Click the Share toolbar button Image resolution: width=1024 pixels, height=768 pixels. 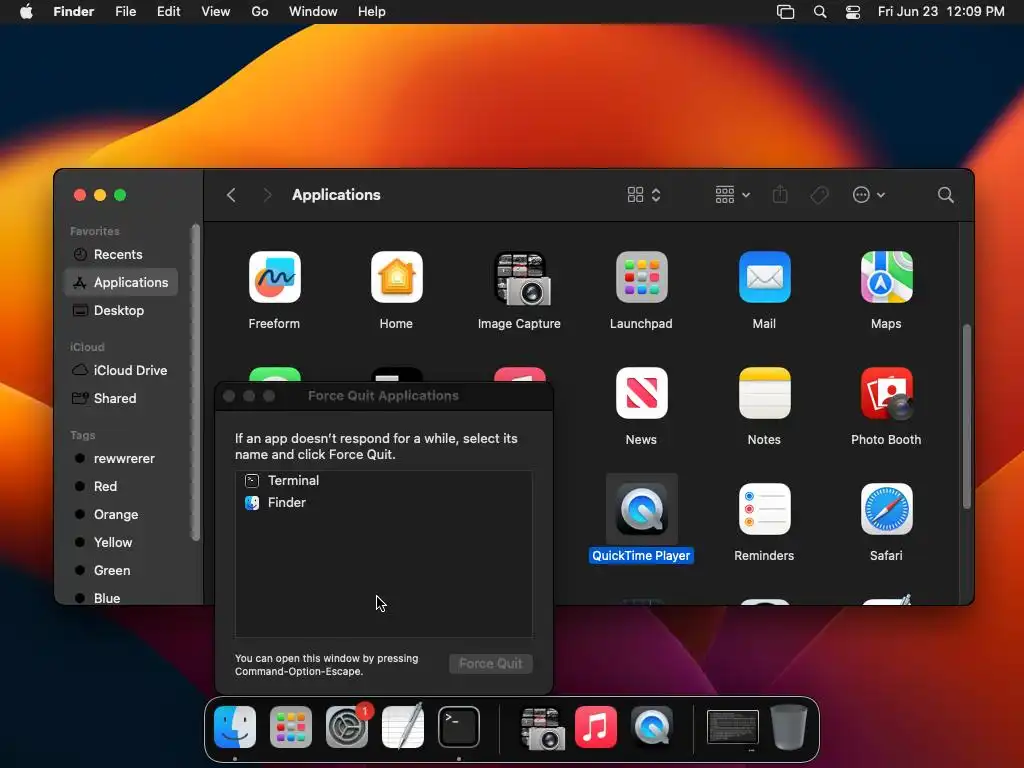tap(780, 195)
